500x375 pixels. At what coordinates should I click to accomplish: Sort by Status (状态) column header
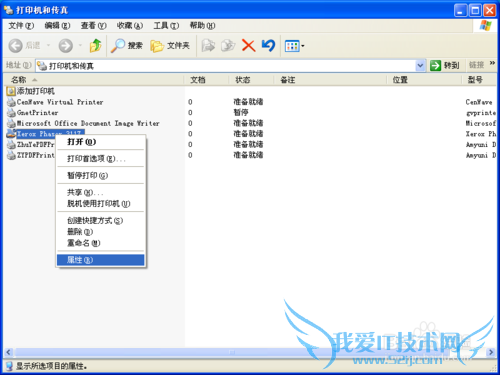click(251, 80)
